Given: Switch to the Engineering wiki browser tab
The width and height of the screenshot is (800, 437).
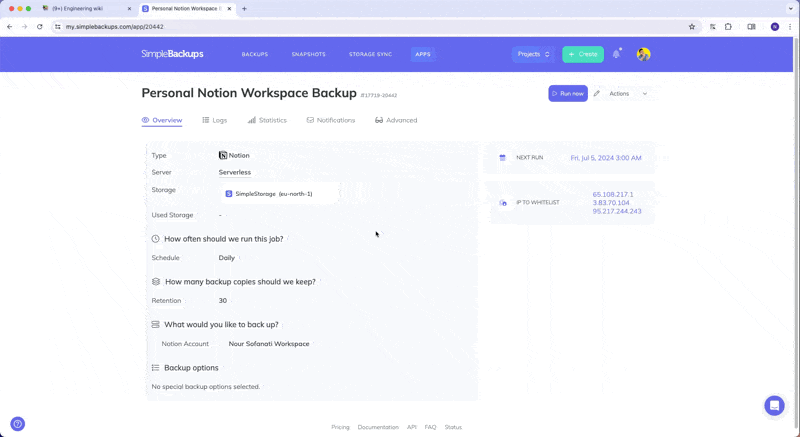Looking at the screenshot, I should (x=87, y=9).
